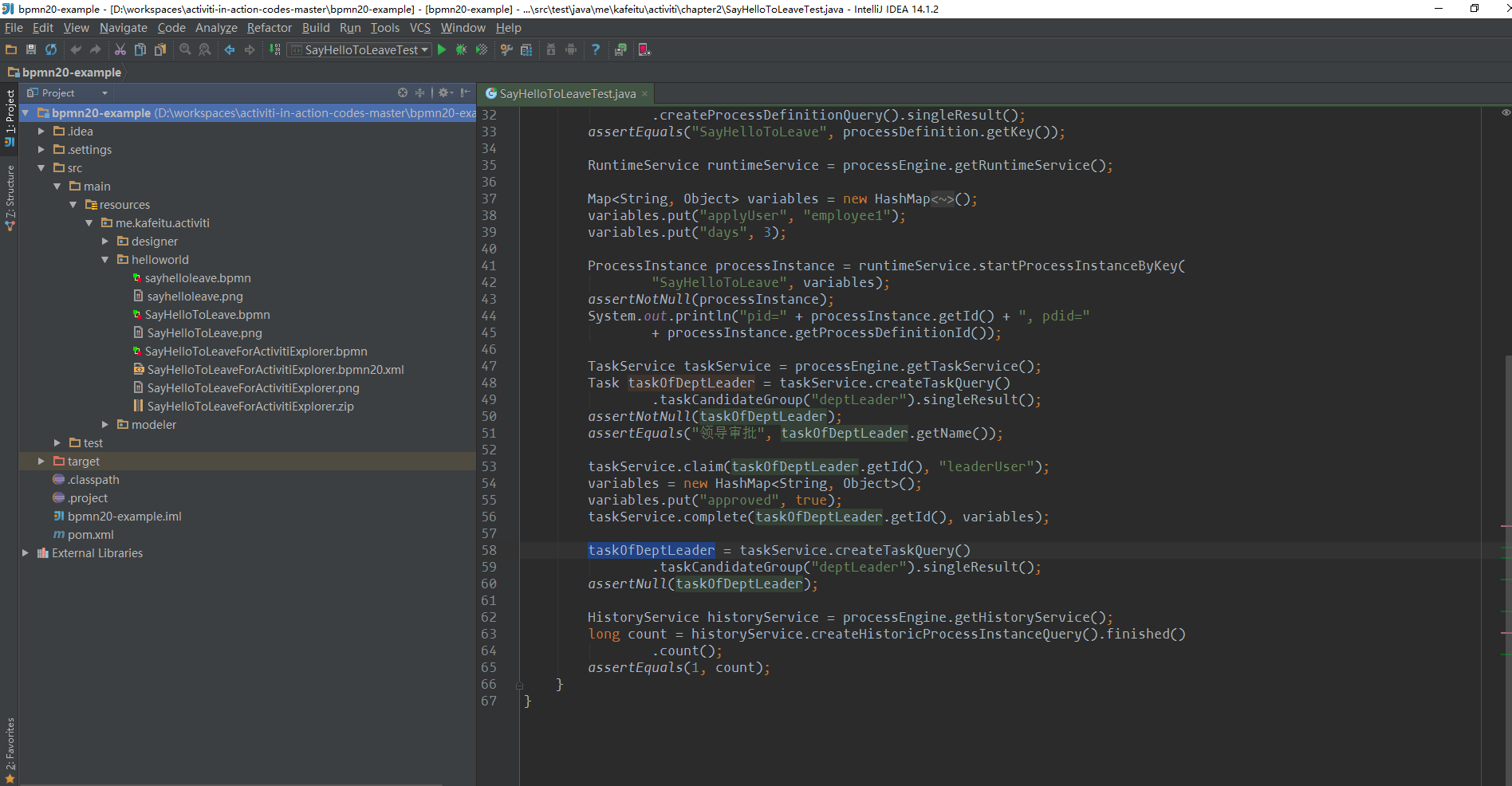Select SayHelloToLeave.png file

pyautogui.click(x=204, y=333)
